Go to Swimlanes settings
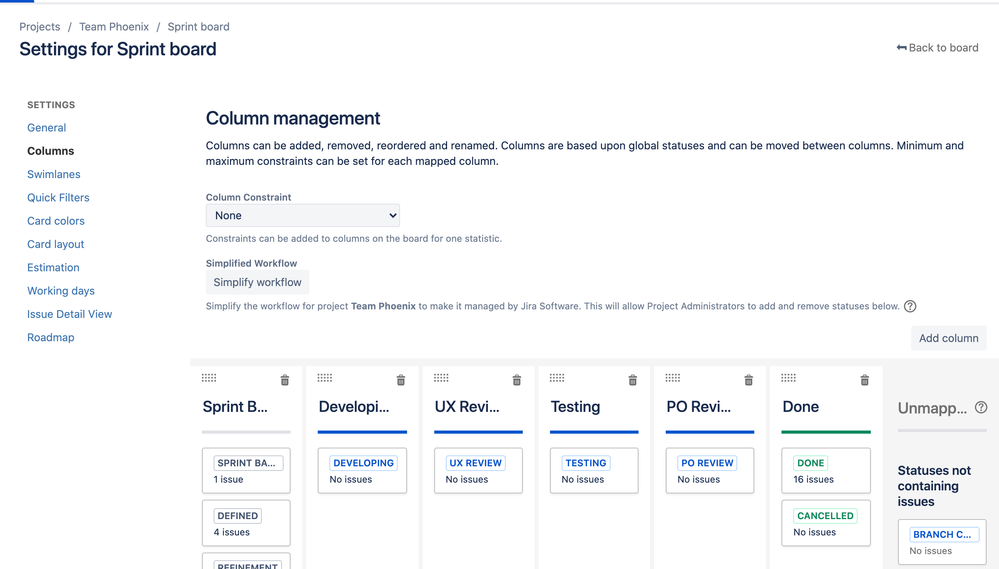The height and width of the screenshot is (569, 999). click(54, 174)
